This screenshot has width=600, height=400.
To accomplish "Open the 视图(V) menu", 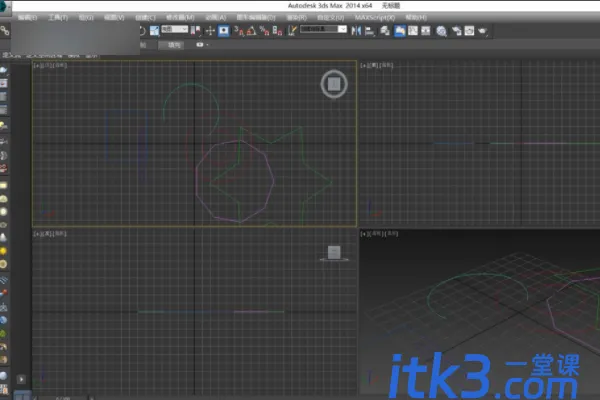I will point(114,18).
